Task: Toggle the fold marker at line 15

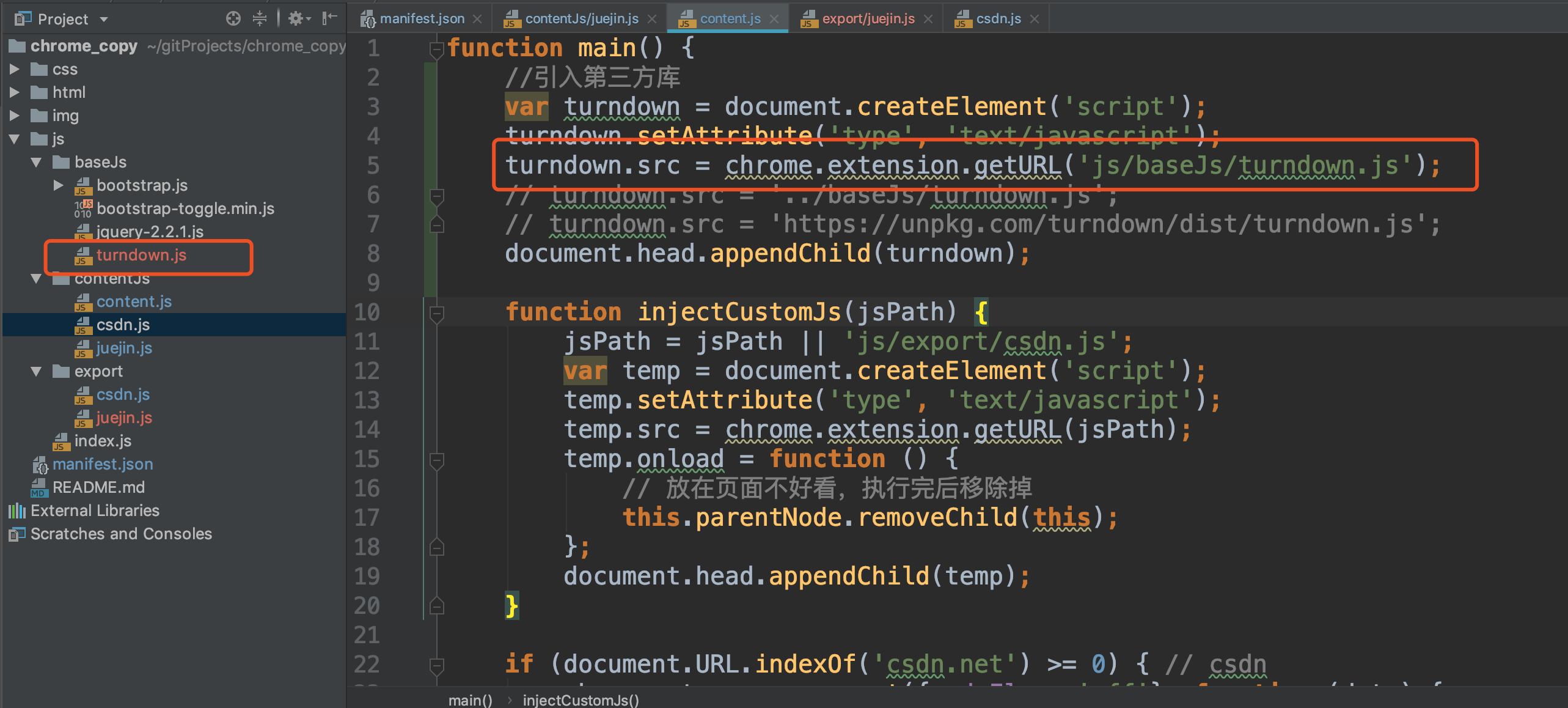Action: tap(436, 460)
